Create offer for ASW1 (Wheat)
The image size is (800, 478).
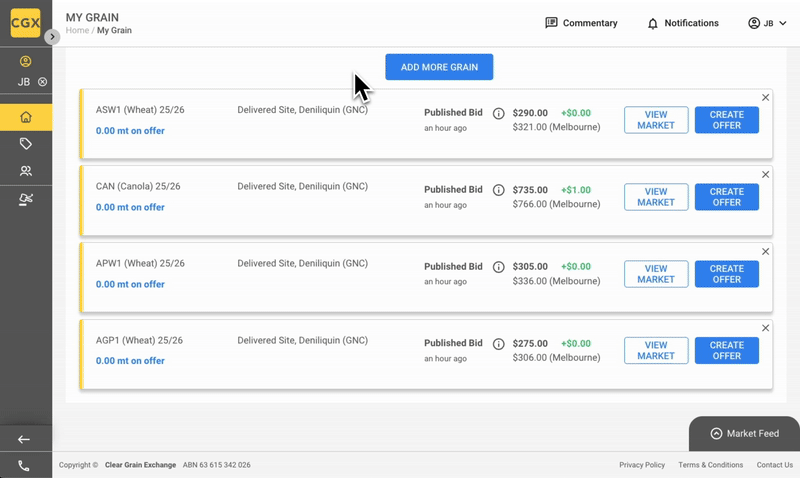727,120
